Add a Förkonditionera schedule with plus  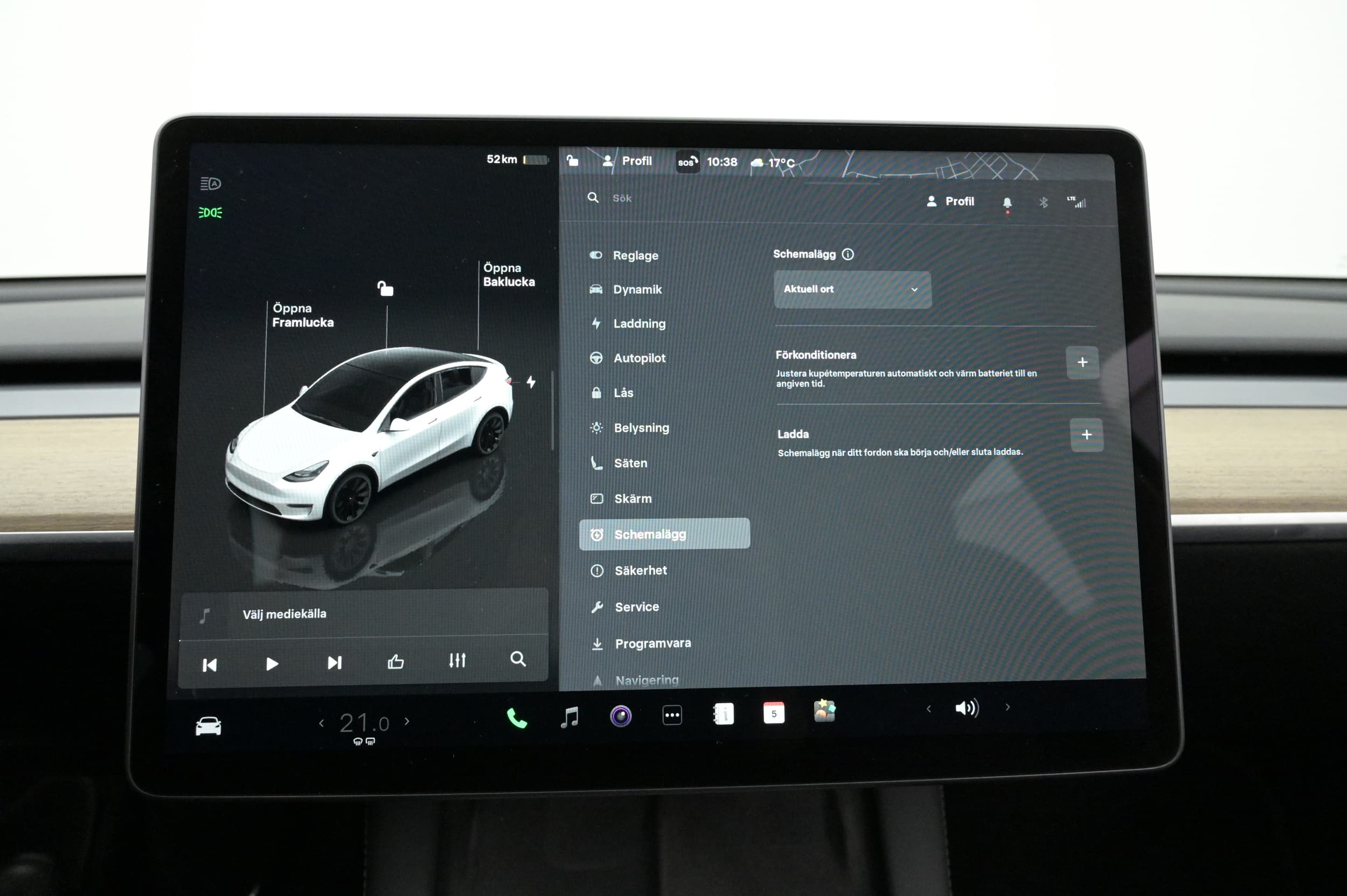pos(1082,362)
